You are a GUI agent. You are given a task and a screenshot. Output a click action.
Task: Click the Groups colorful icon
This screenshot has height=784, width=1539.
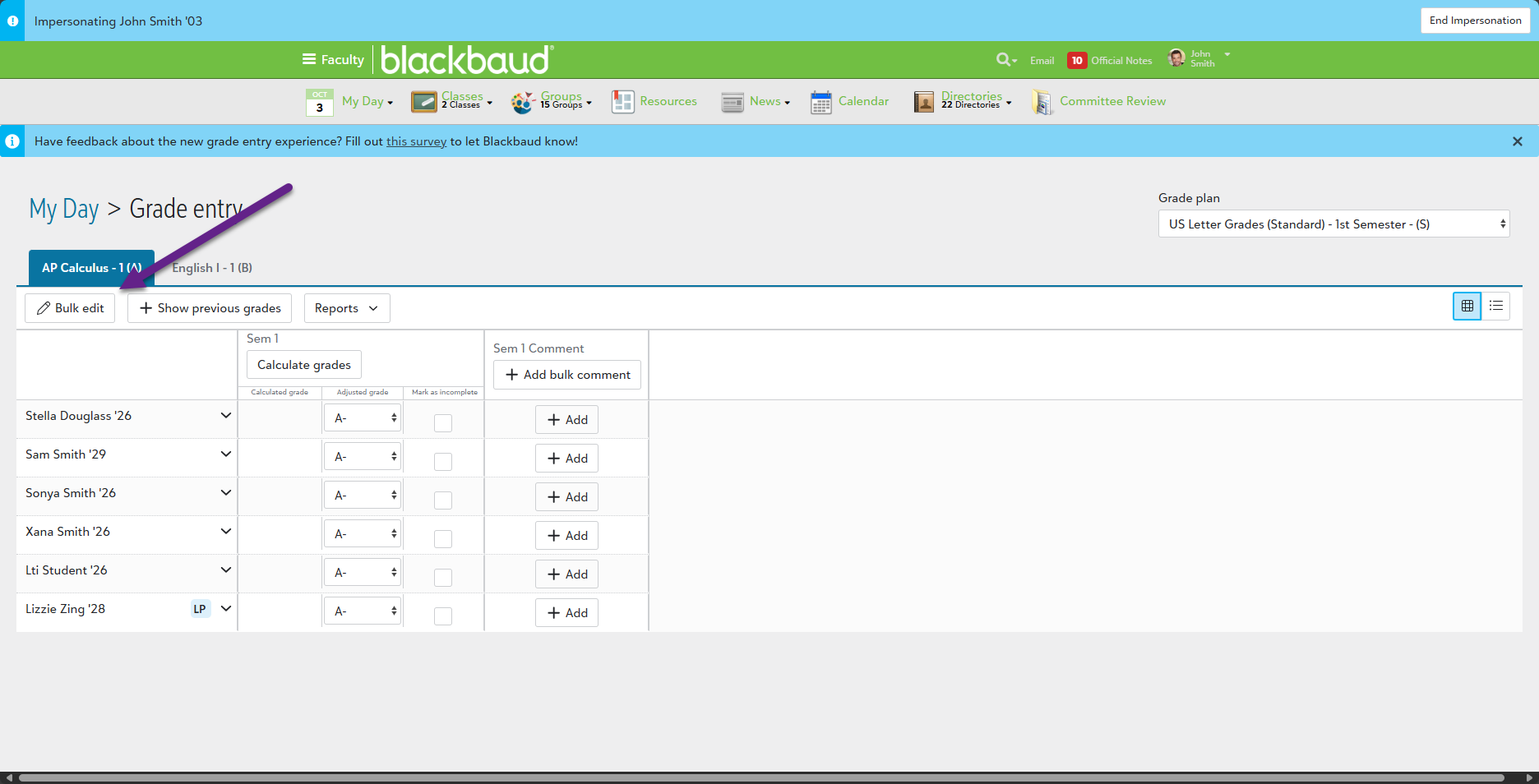523,102
